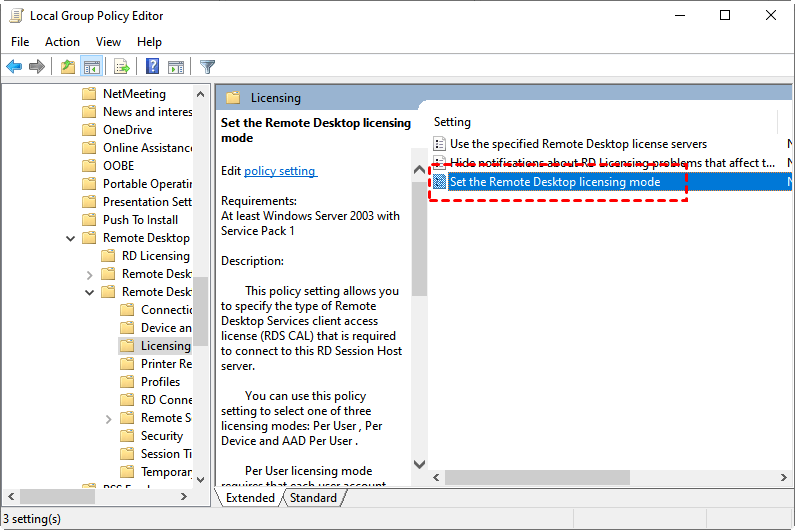
Task: Switch to the Extended tab
Action: click(250, 498)
